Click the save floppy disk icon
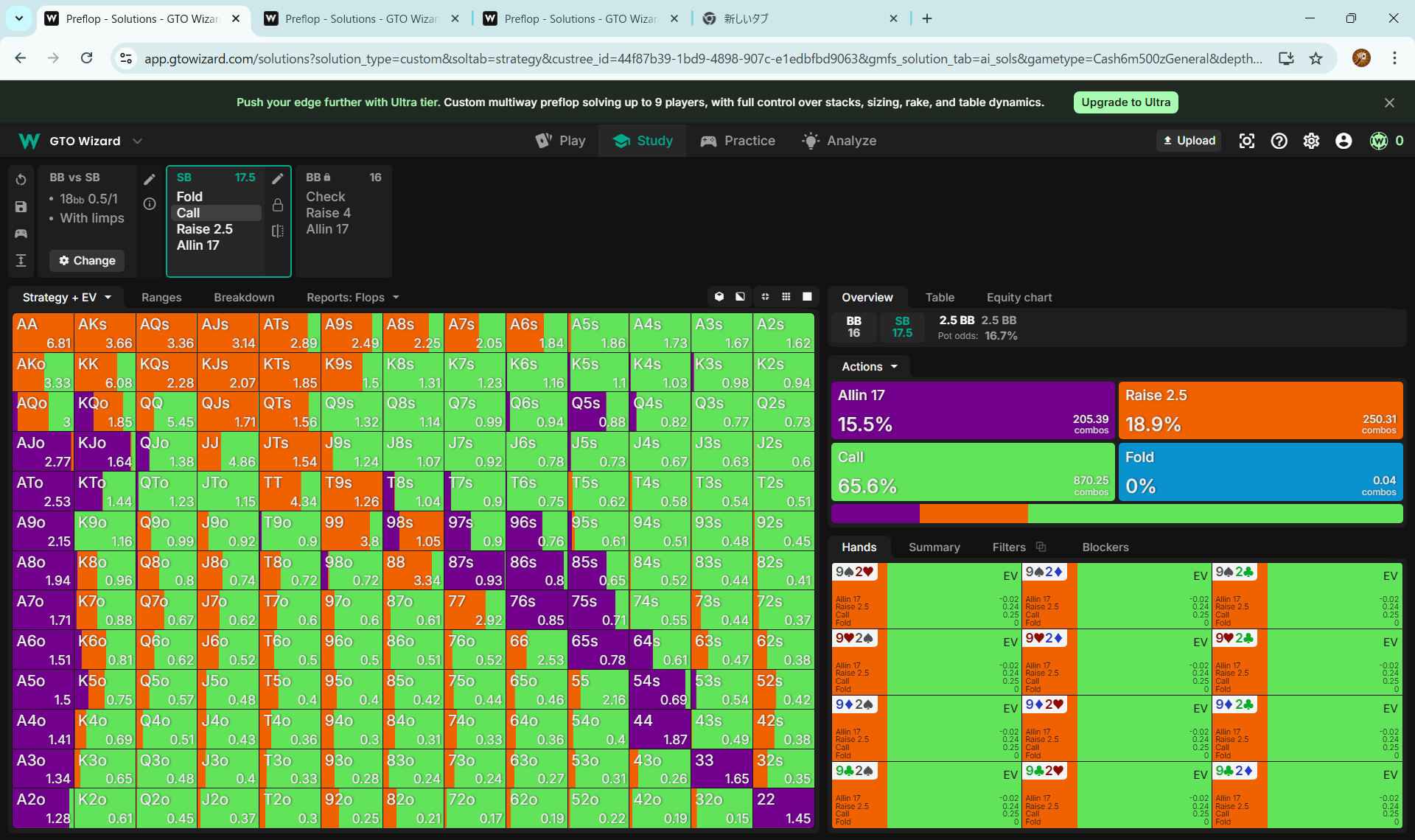This screenshot has height=840, width=1415. click(x=21, y=207)
